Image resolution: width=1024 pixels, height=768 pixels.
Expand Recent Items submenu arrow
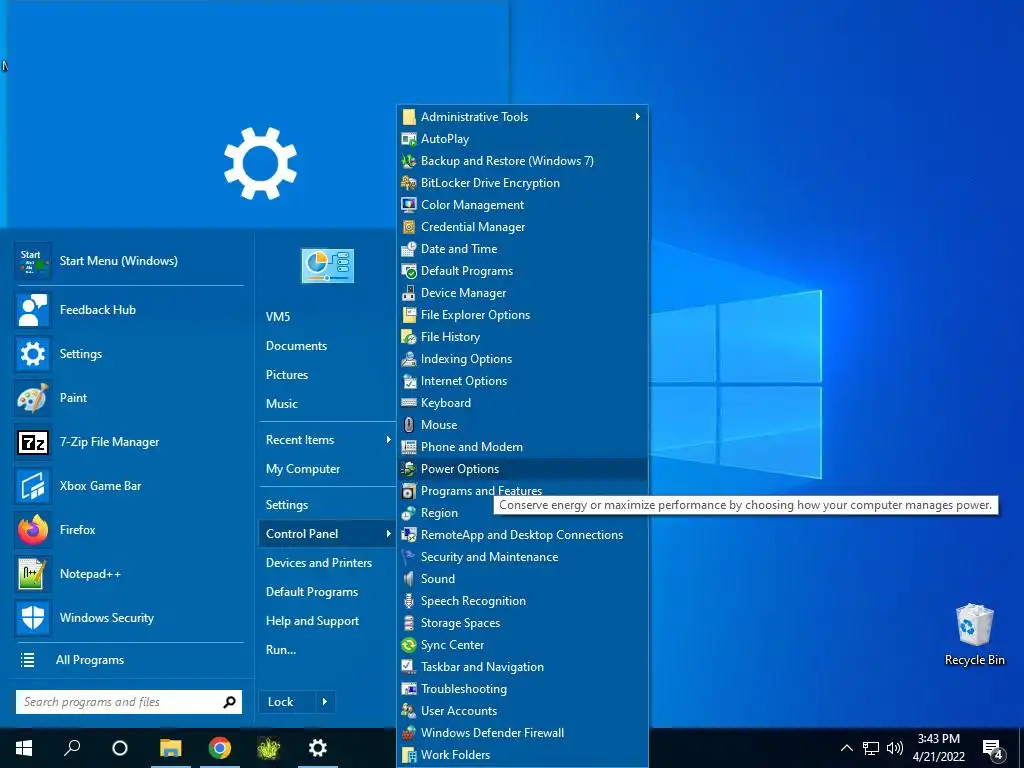[x=389, y=440]
